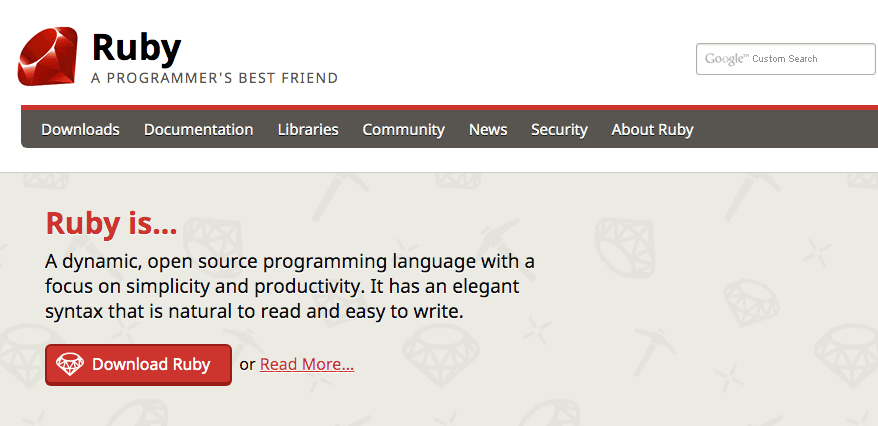Click the Google logo in the search box

coord(726,59)
